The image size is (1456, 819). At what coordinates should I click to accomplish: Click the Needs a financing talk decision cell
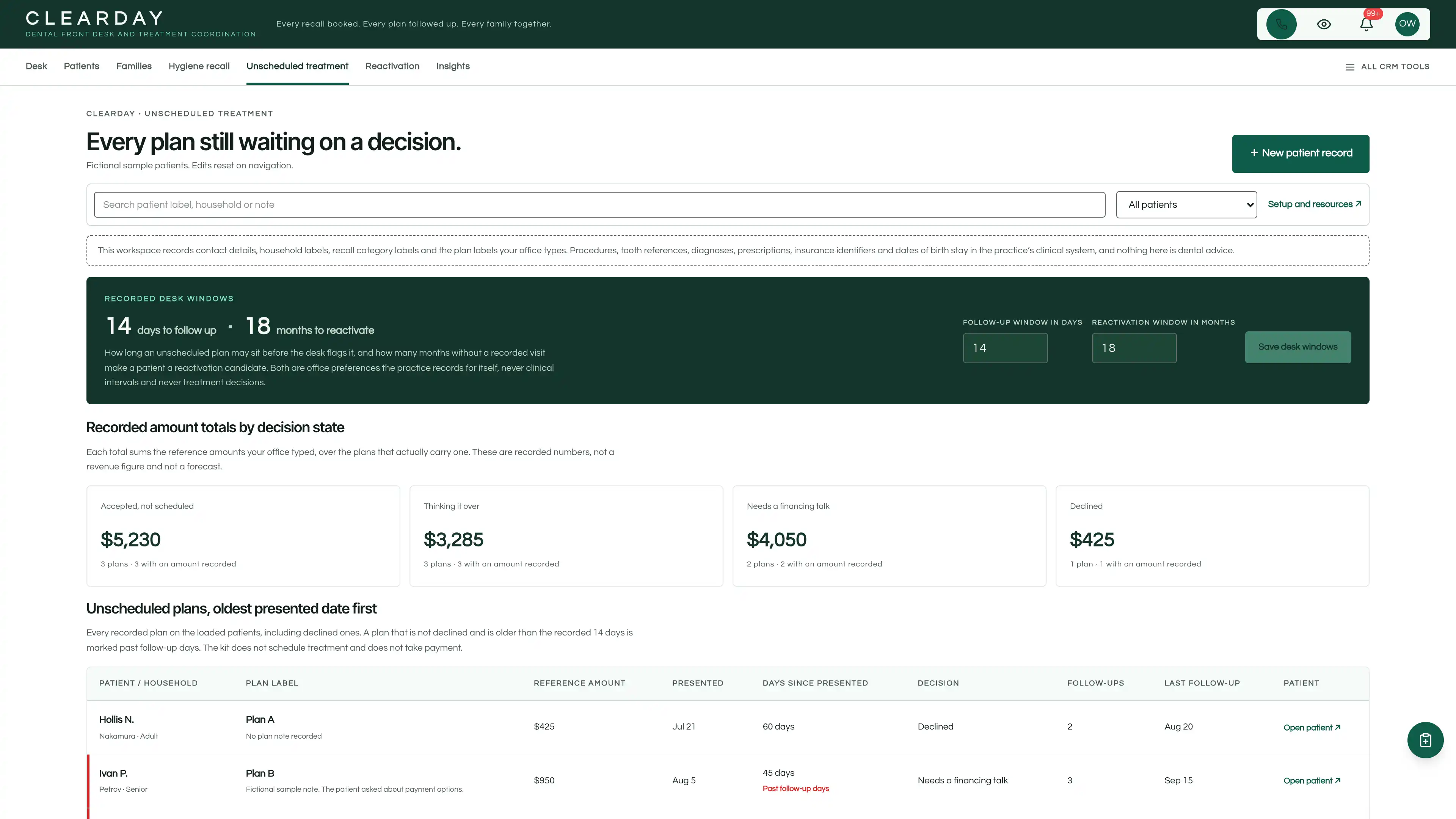tap(963, 781)
